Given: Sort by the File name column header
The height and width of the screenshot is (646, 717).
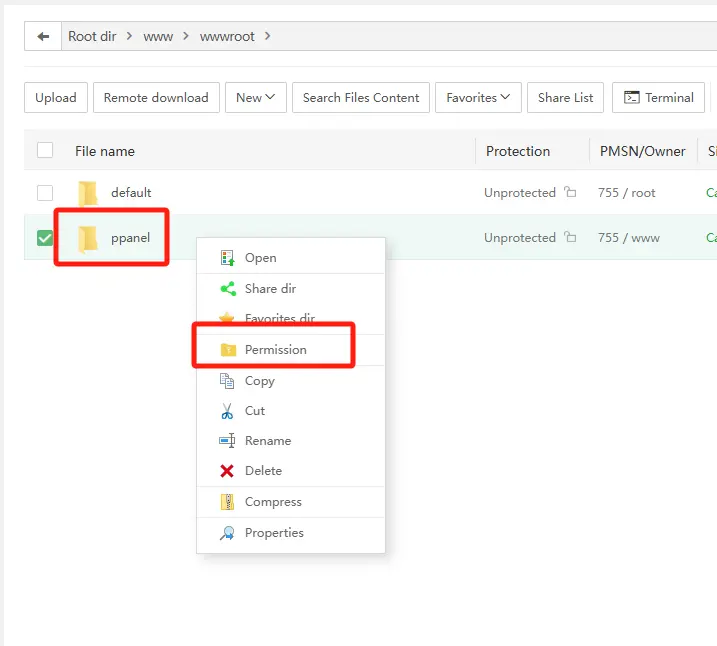Looking at the screenshot, I should [x=105, y=151].
